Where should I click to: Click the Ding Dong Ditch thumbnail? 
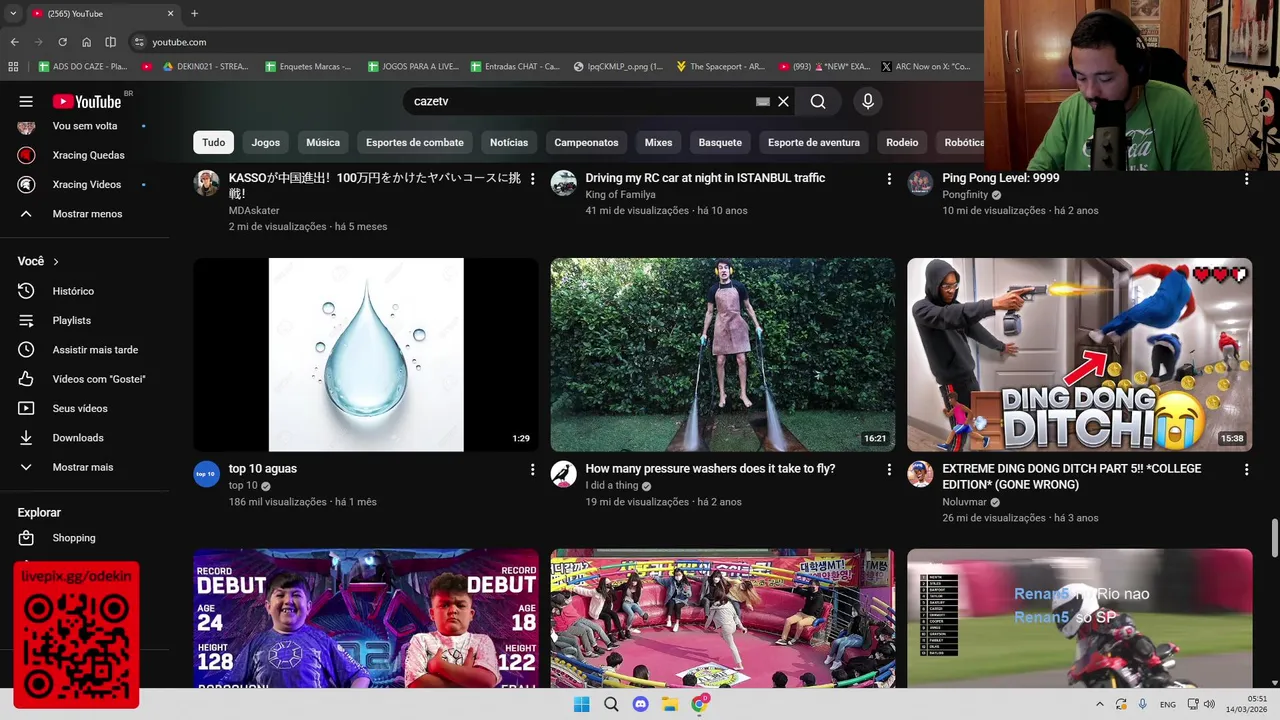tap(1080, 355)
